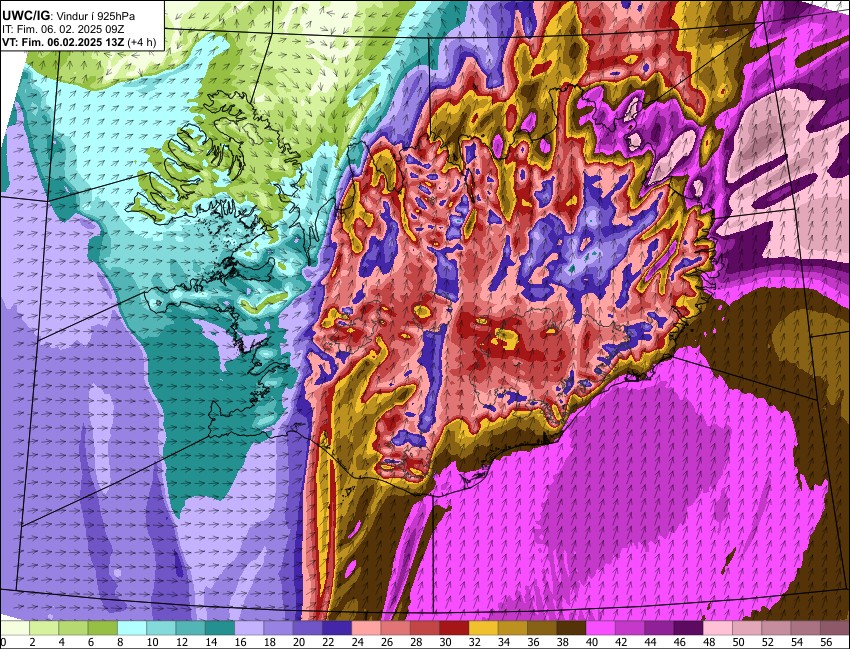Select the legend swatch between 2 and 4

coord(44,628)
